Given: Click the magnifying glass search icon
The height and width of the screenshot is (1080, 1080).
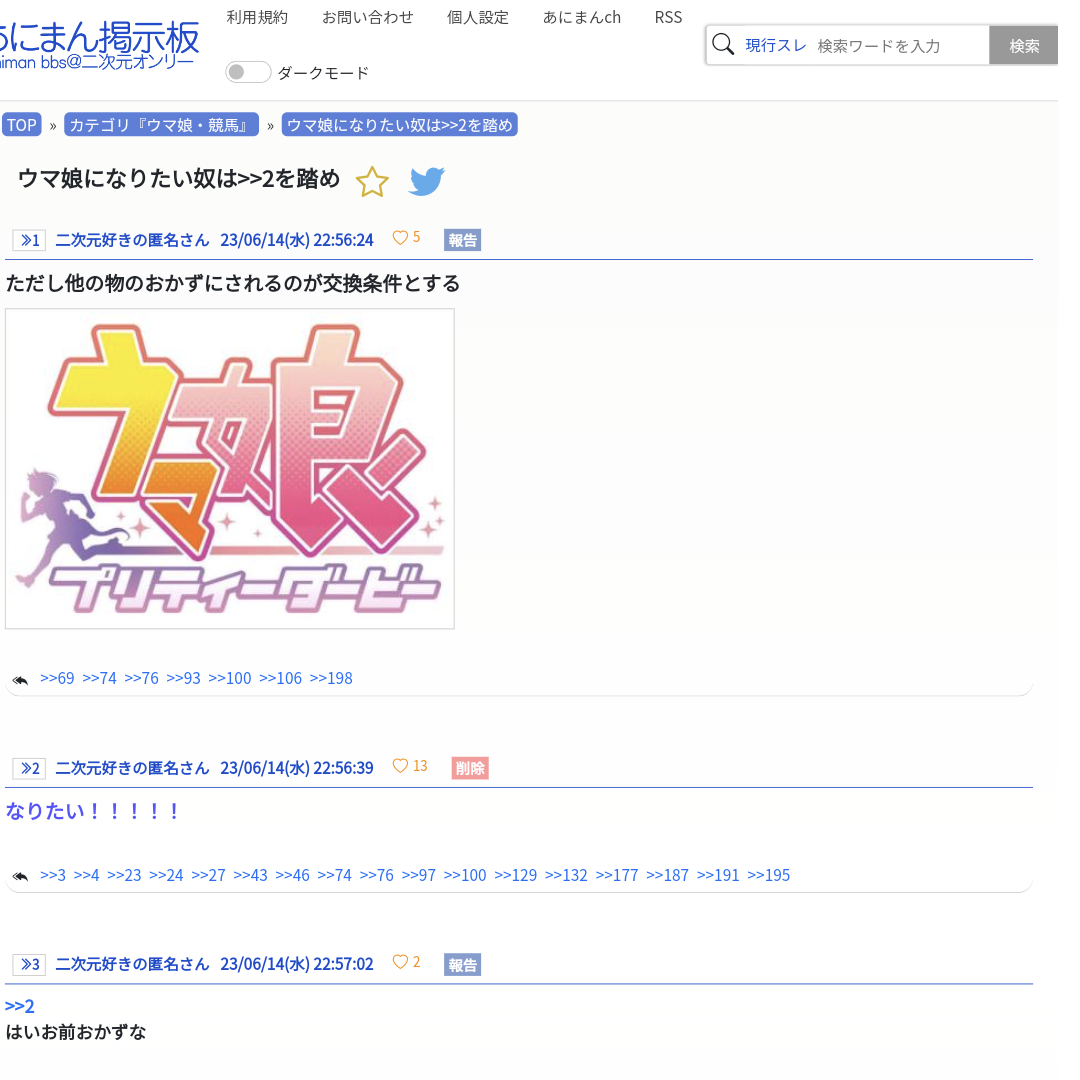Looking at the screenshot, I should 723,45.
